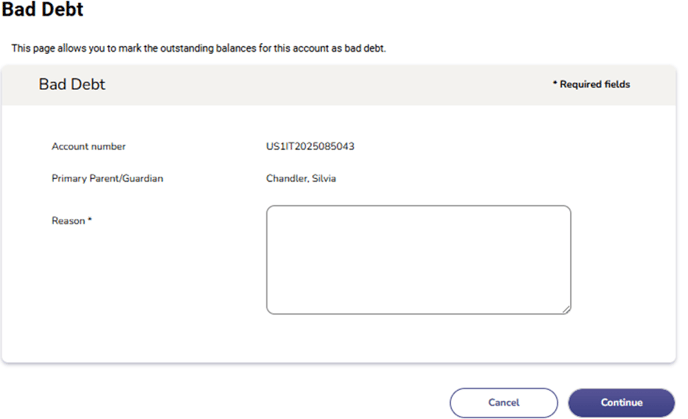688x419 pixels.
Task: Focus the Reason text area
Action: click(x=418, y=260)
